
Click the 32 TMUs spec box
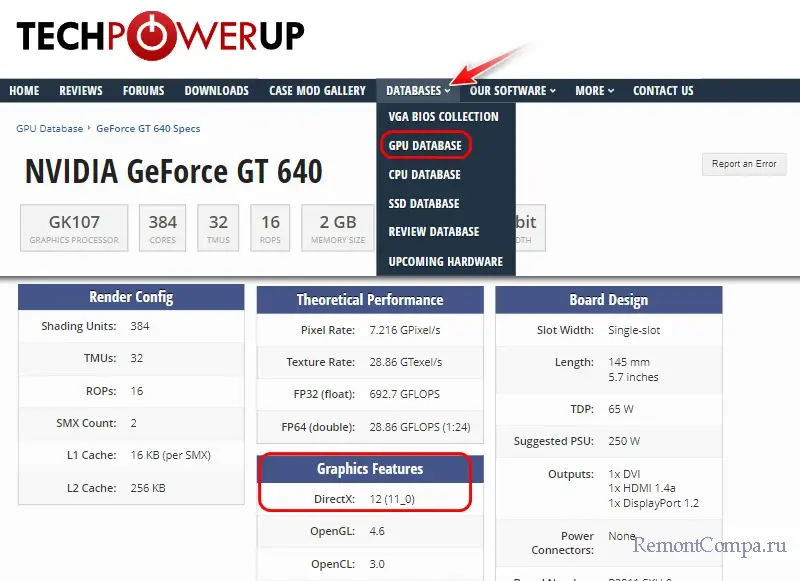218,228
